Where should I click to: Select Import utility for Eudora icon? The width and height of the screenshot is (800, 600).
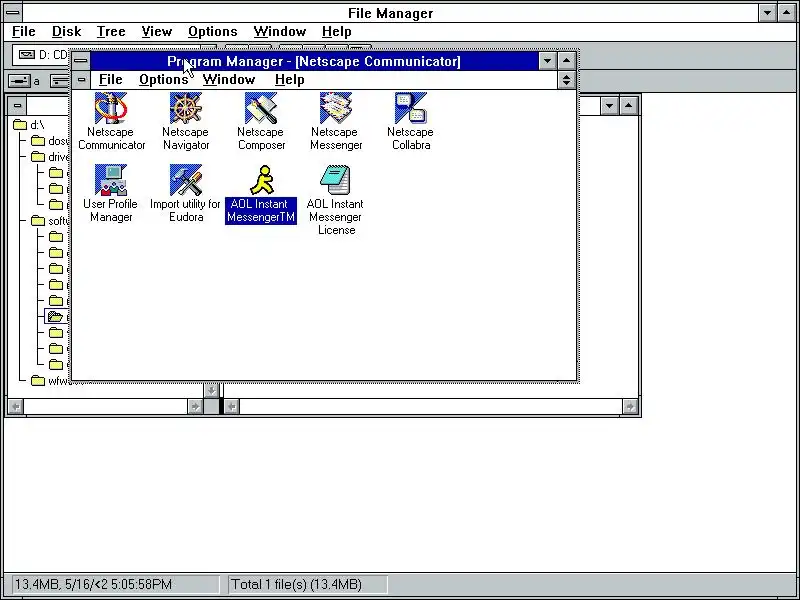click(186, 193)
